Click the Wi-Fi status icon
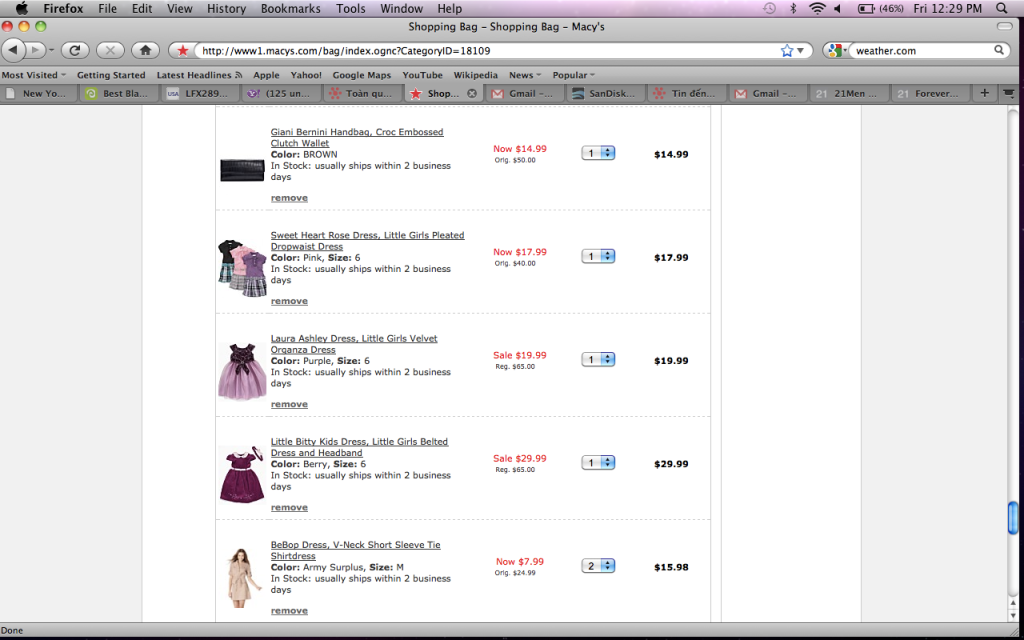 pos(817,8)
